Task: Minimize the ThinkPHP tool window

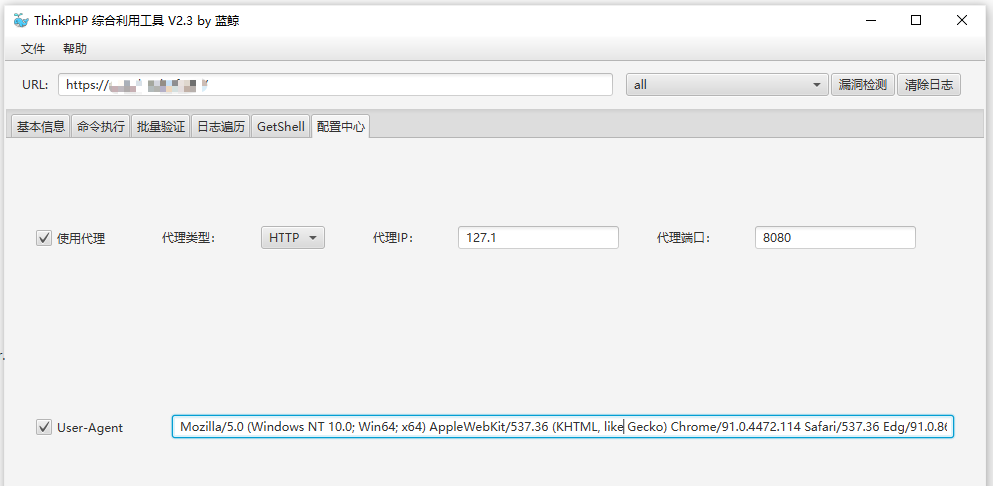Action: (x=870, y=20)
